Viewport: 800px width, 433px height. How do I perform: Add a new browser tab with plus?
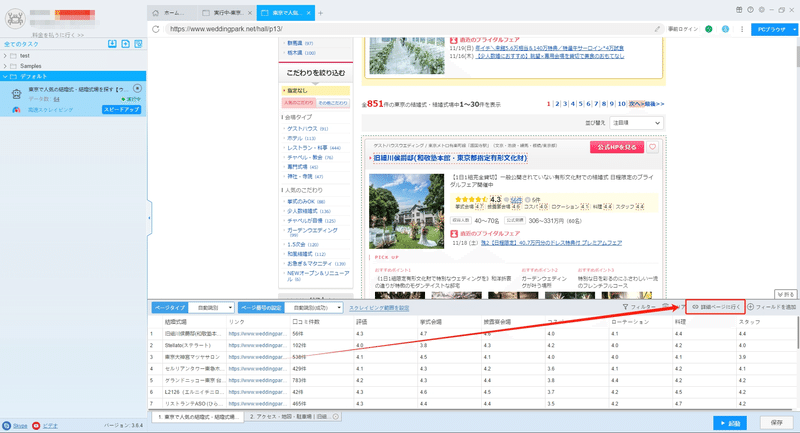coord(320,13)
